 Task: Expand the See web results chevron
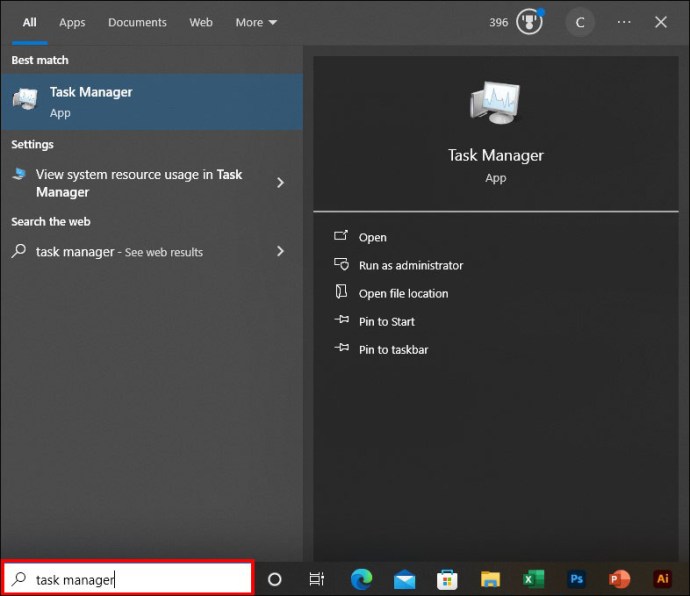coord(280,251)
